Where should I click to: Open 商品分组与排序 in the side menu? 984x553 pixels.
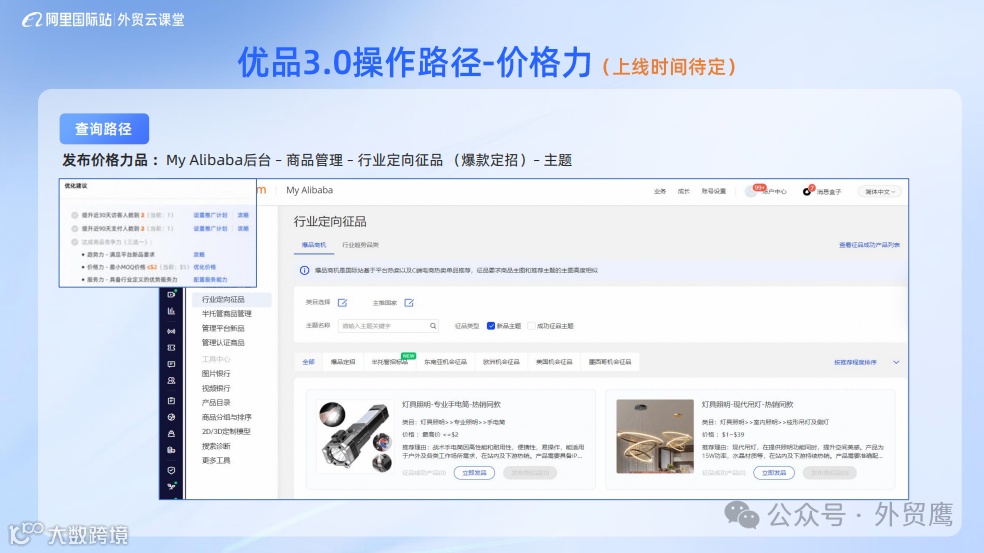click(x=227, y=417)
